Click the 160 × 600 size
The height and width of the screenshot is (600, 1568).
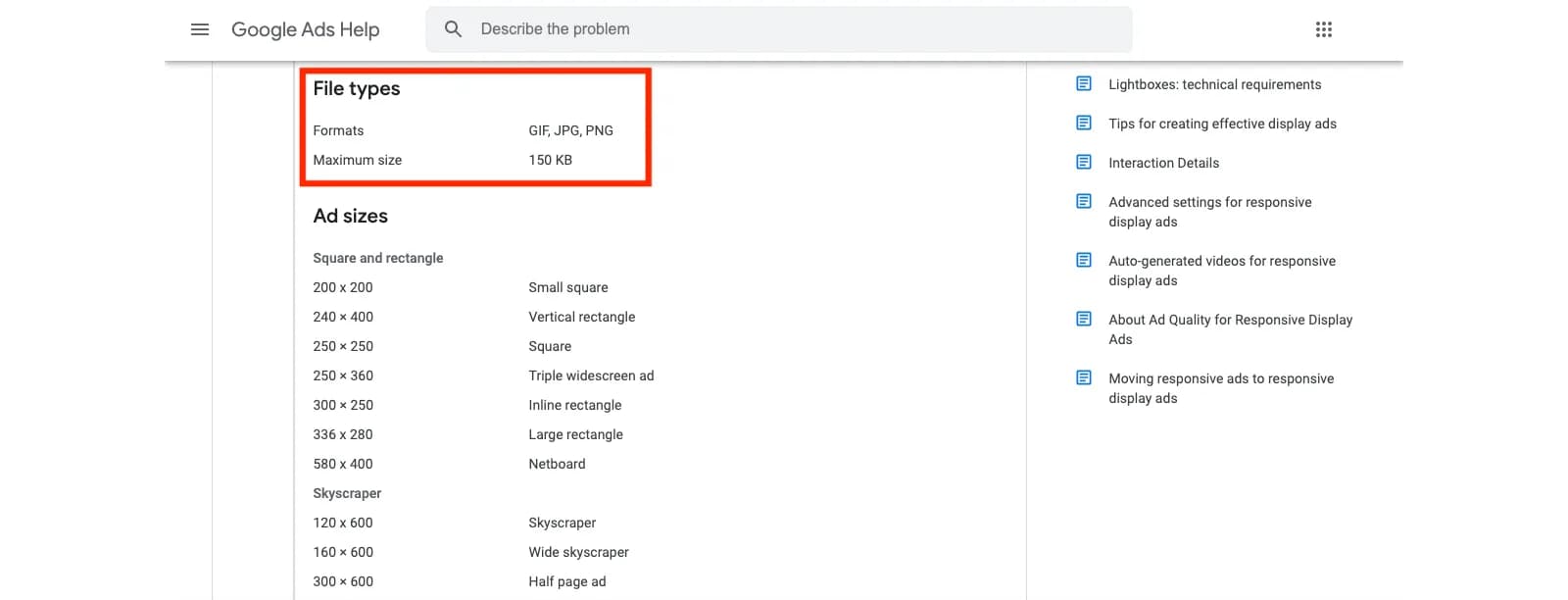coord(343,552)
